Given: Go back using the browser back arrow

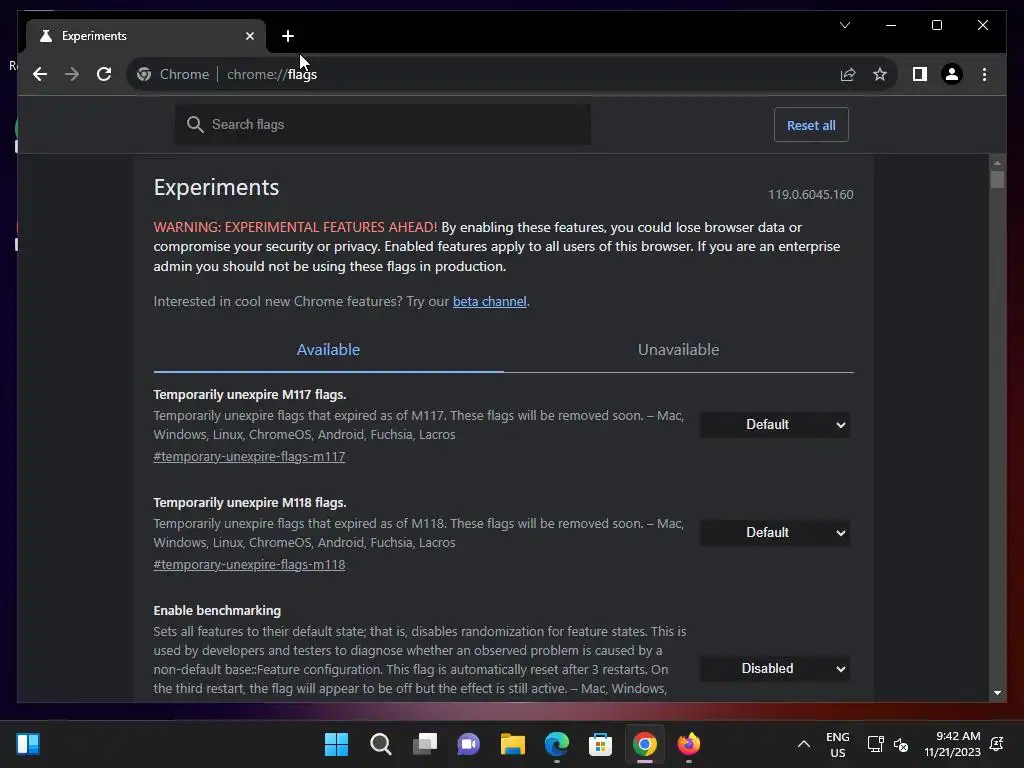Looking at the screenshot, I should pyautogui.click(x=40, y=74).
